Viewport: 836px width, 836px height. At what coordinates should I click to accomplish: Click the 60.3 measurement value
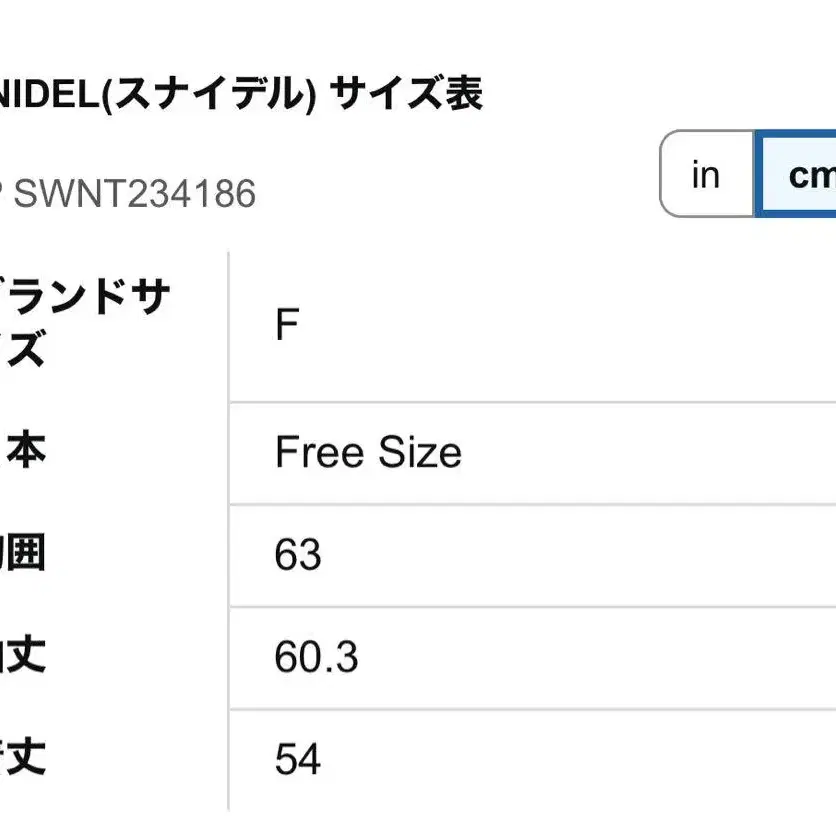pos(316,657)
